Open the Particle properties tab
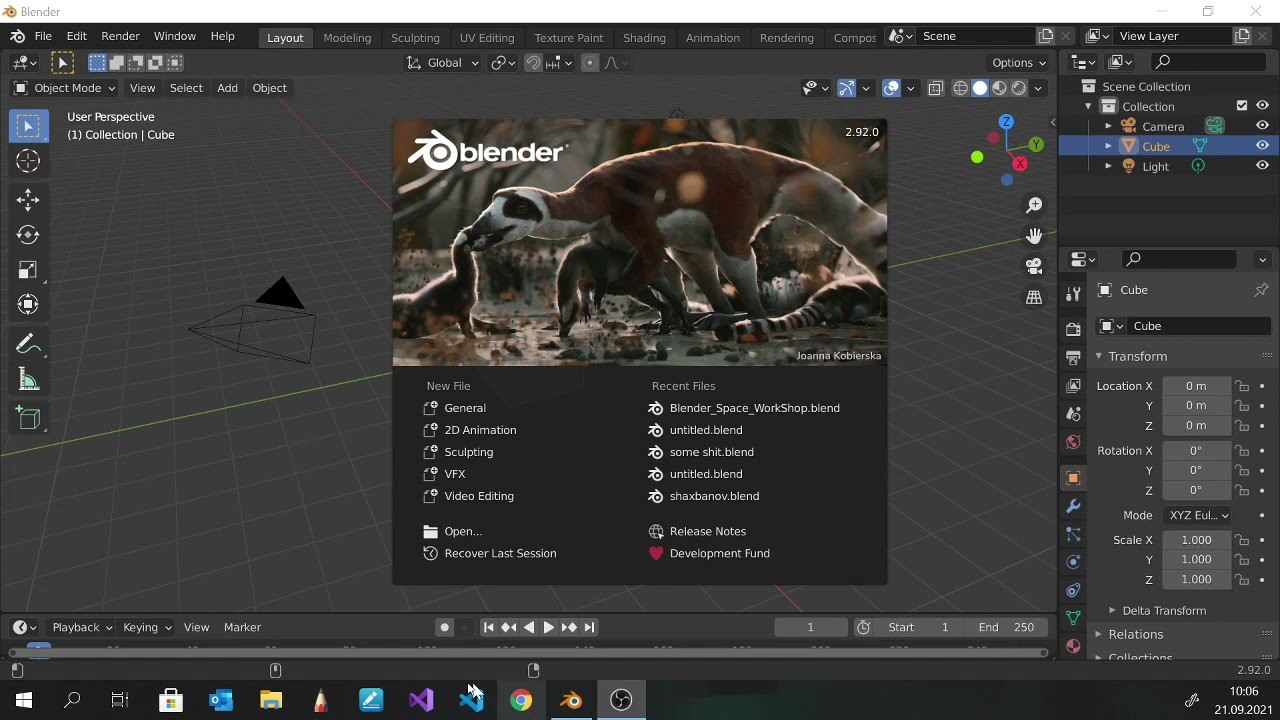 (x=1073, y=534)
